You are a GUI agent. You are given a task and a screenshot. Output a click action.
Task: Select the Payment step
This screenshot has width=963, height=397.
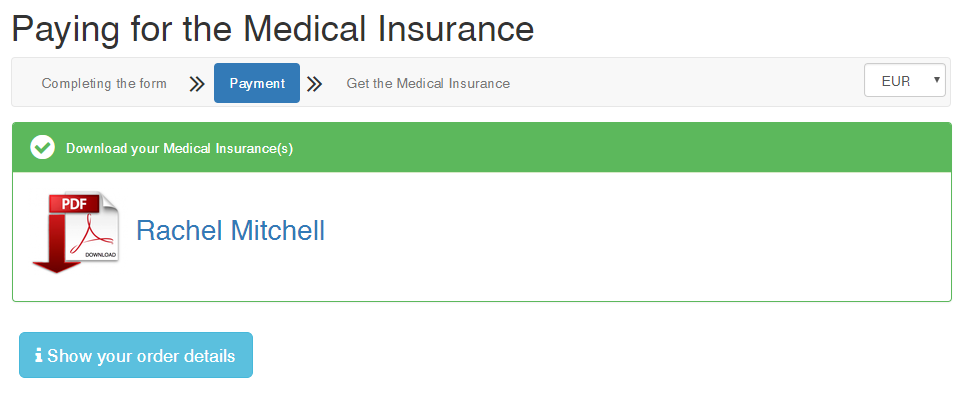tap(257, 83)
